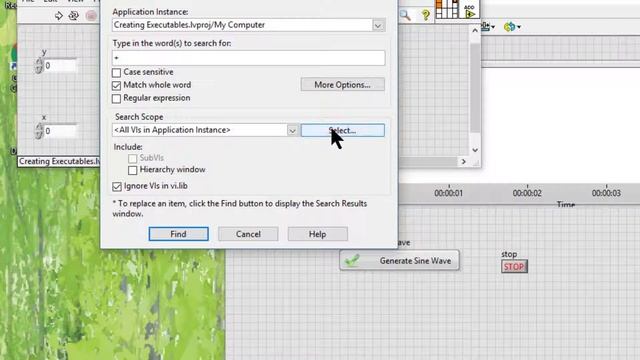
Task: Click the Find button
Action: click(178, 234)
